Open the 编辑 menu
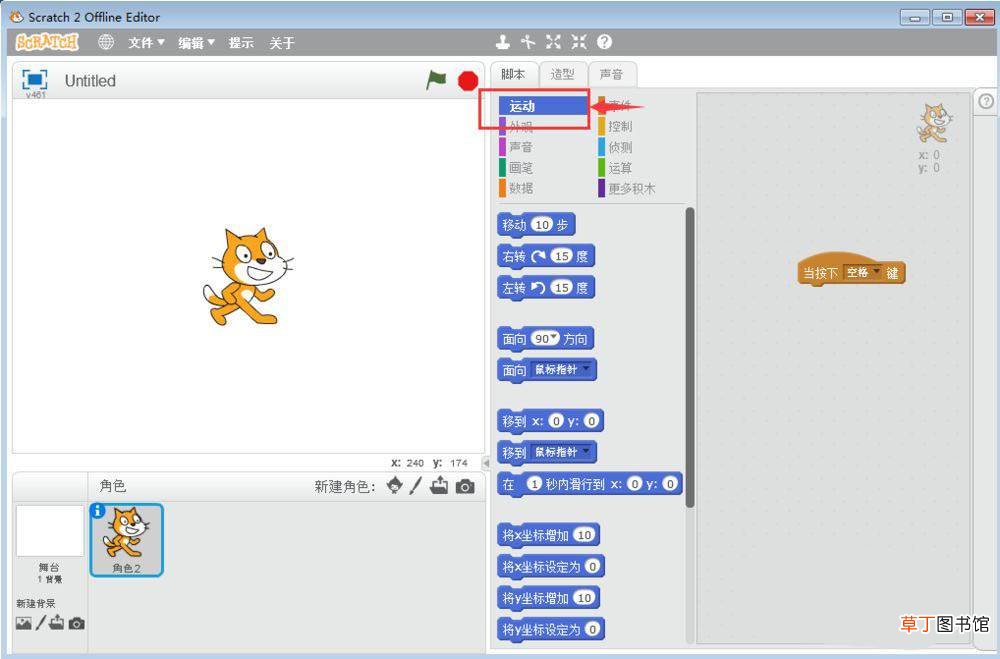 (196, 43)
